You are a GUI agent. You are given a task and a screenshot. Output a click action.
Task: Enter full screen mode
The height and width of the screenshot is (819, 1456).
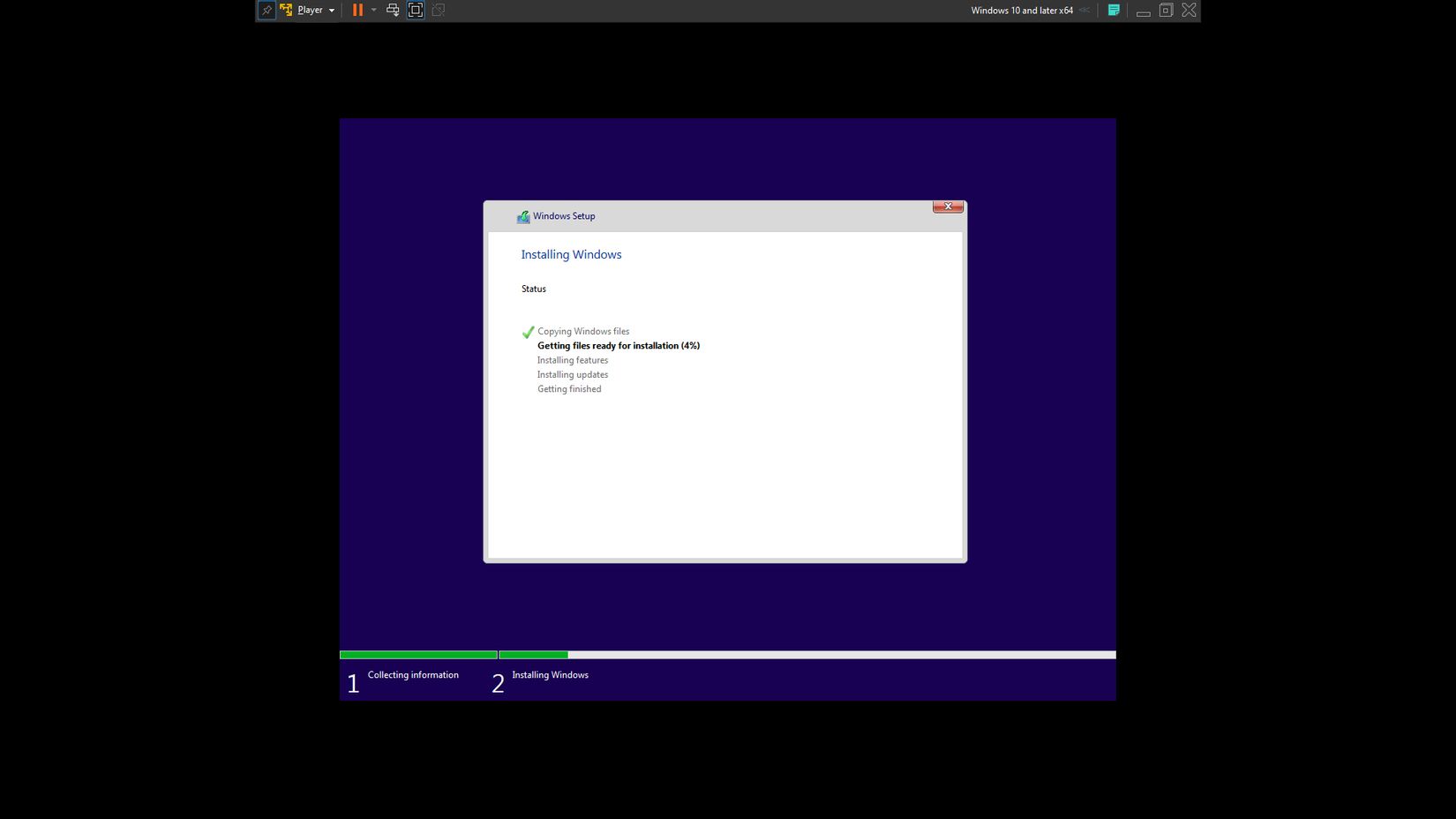tap(416, 11)
